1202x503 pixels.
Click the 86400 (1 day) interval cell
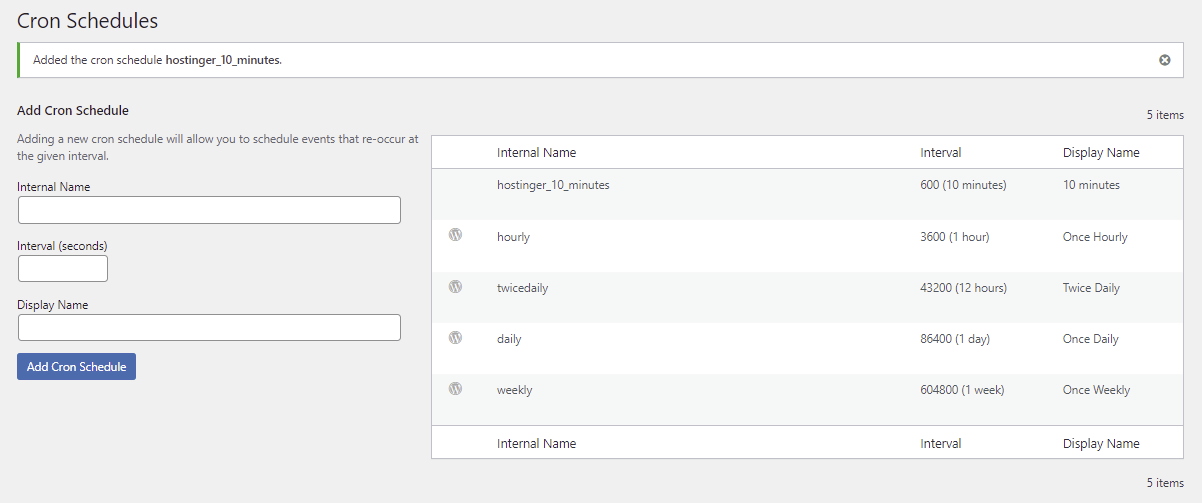954,339
